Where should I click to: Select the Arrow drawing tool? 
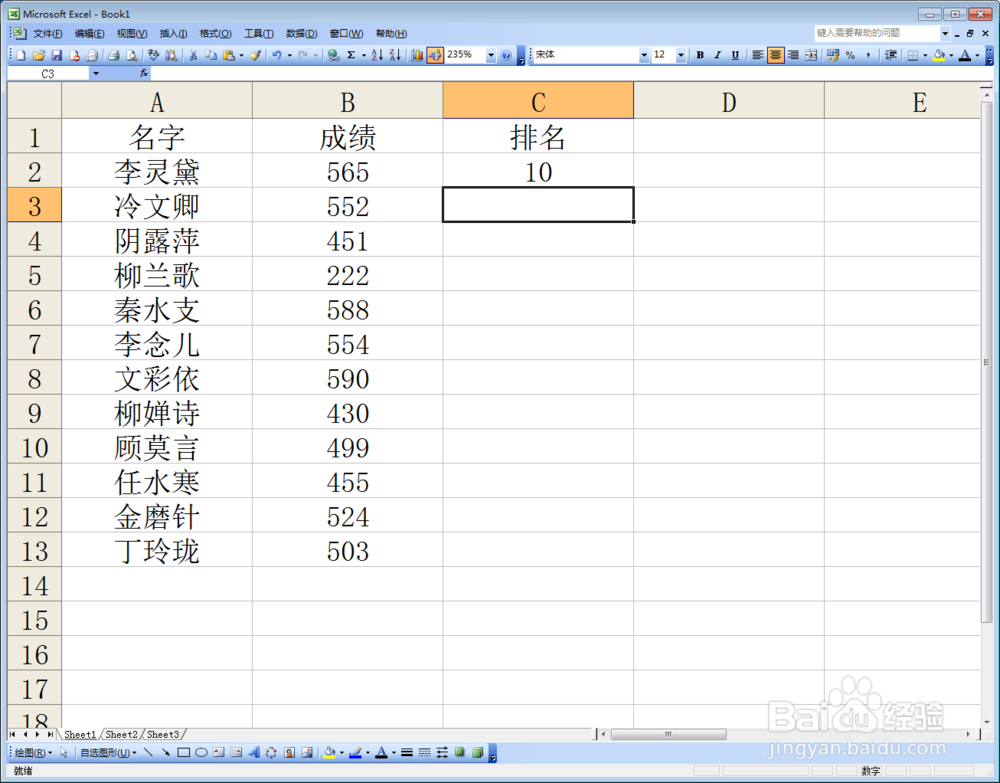tap(166, 752)
